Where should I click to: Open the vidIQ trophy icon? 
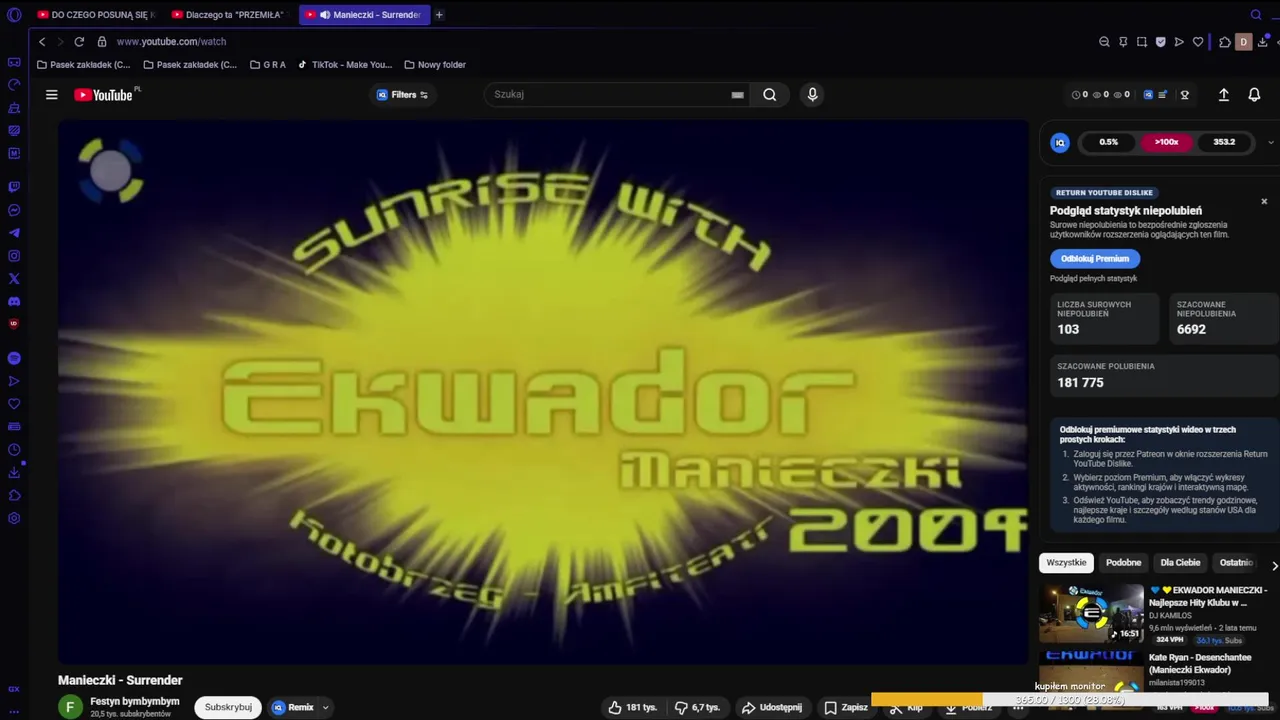point(1185,95)
